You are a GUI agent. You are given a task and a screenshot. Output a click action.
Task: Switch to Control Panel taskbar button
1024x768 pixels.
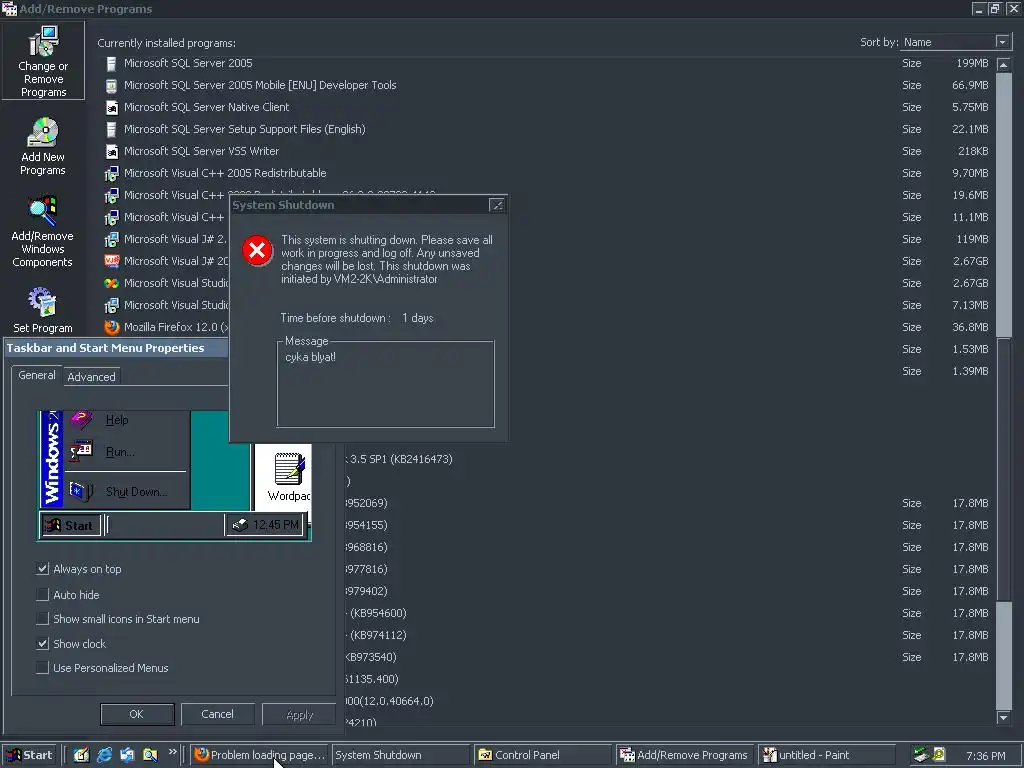[542, 755]
